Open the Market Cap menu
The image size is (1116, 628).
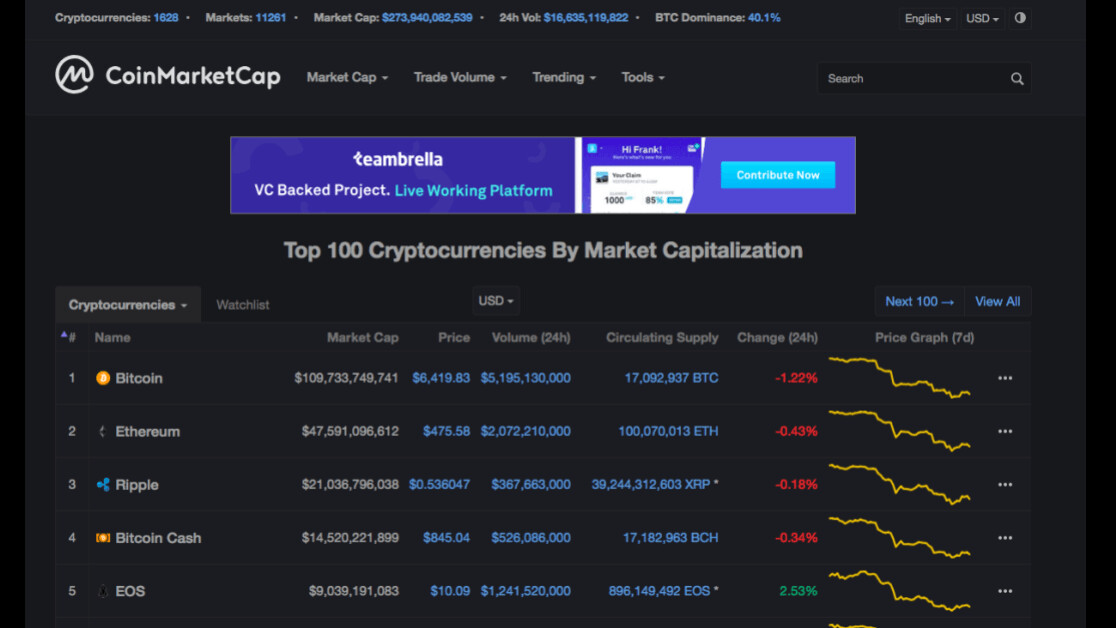(347, 77)
